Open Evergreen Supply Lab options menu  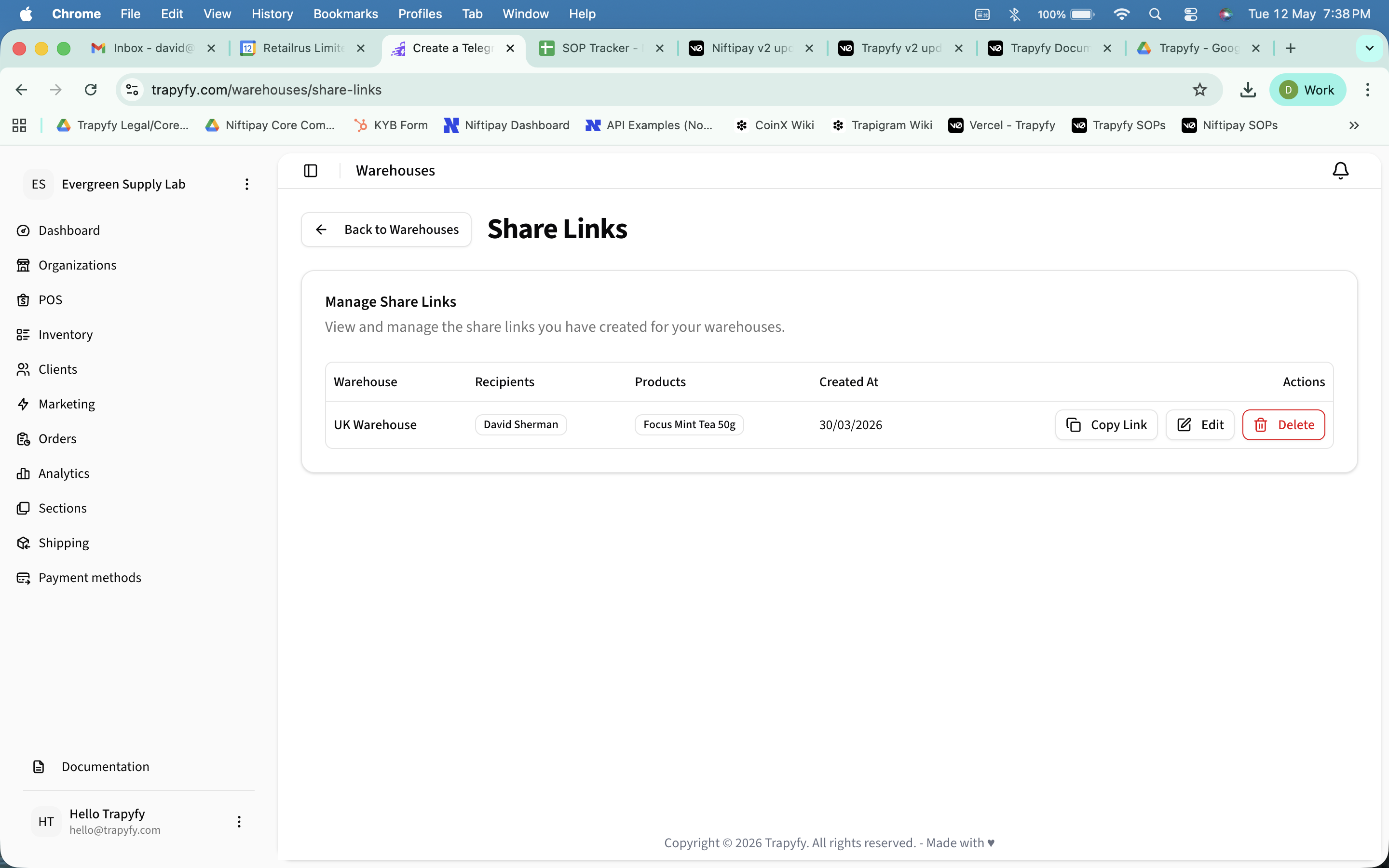click(x=247, y=184)
